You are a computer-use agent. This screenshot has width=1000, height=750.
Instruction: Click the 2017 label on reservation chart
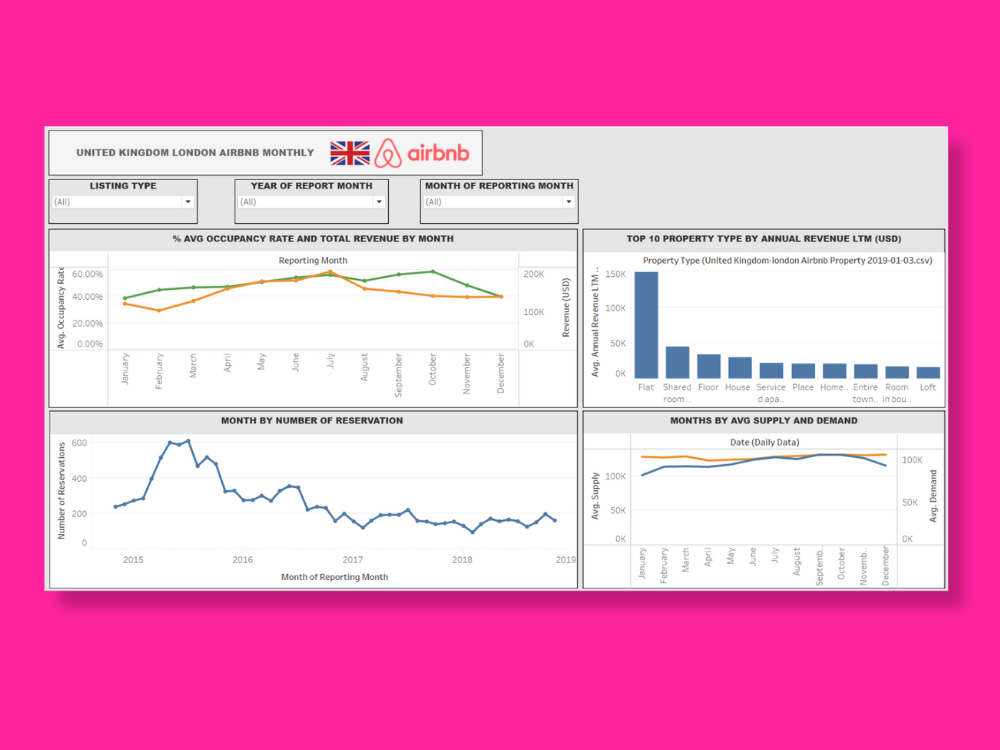[352, 559]
